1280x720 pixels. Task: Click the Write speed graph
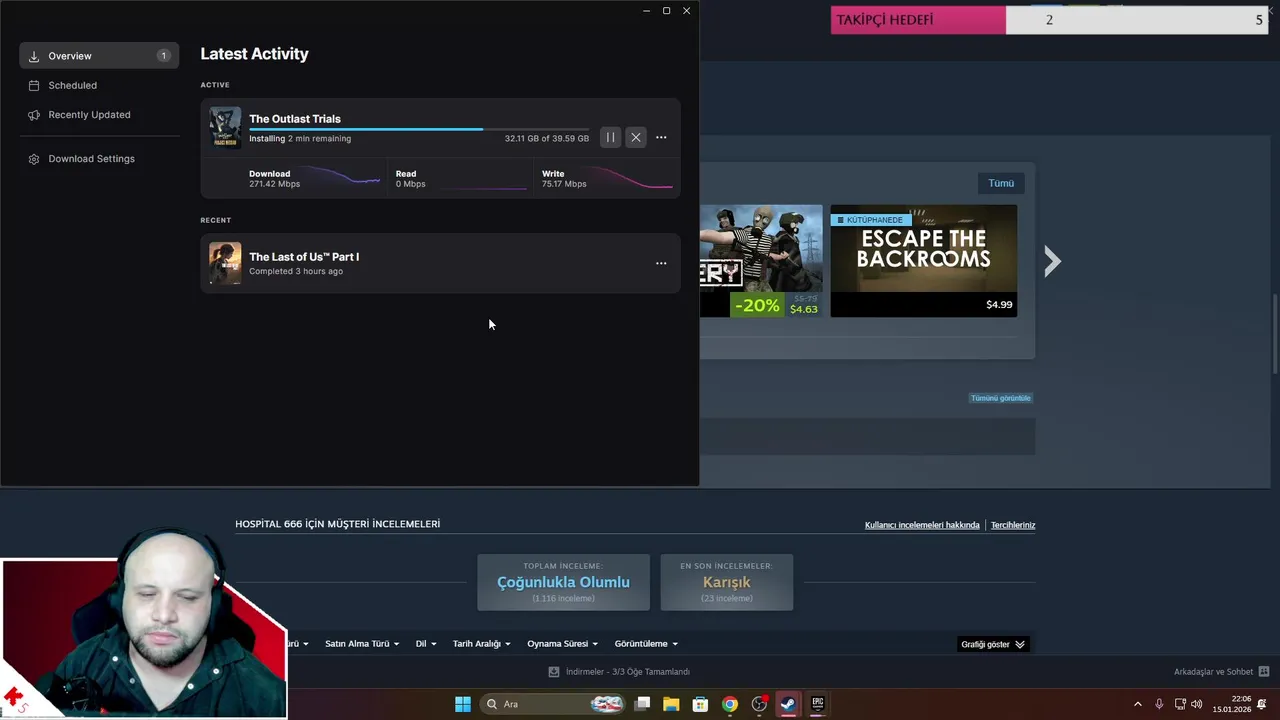tap(630, 178)
